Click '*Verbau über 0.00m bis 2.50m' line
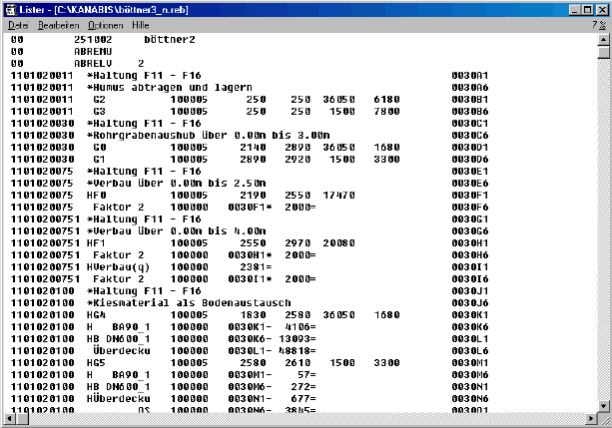Viewport: 612px width, 428px height. pyautogui.click(x=176, y=183)
